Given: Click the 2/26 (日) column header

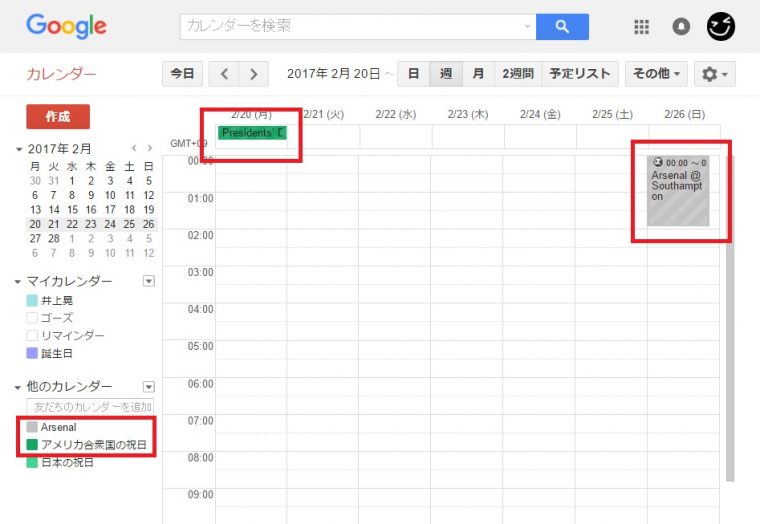Looking at the screenshot, I should pyautogui.click(x=684, y=114).
